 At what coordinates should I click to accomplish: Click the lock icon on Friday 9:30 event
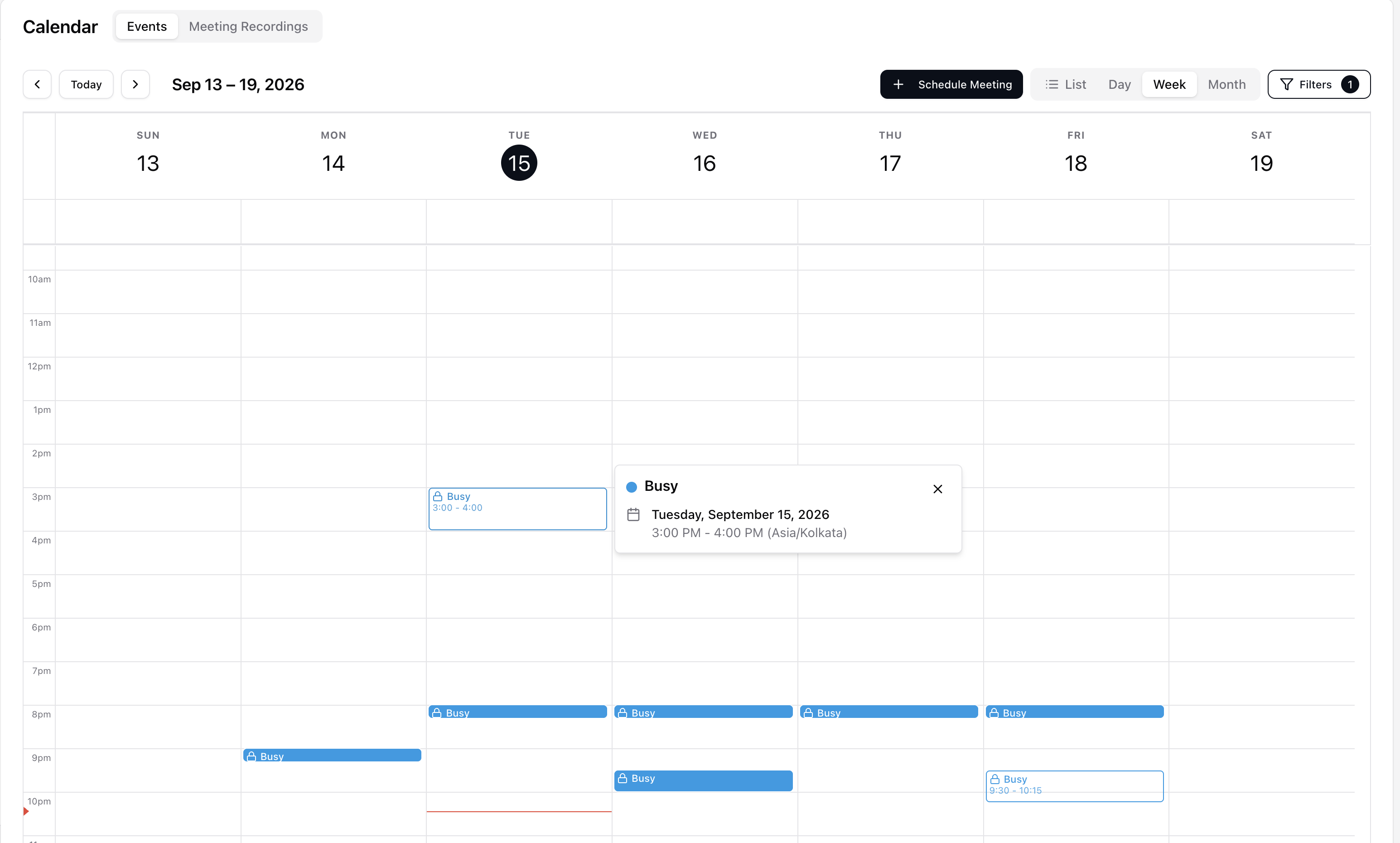994,779
